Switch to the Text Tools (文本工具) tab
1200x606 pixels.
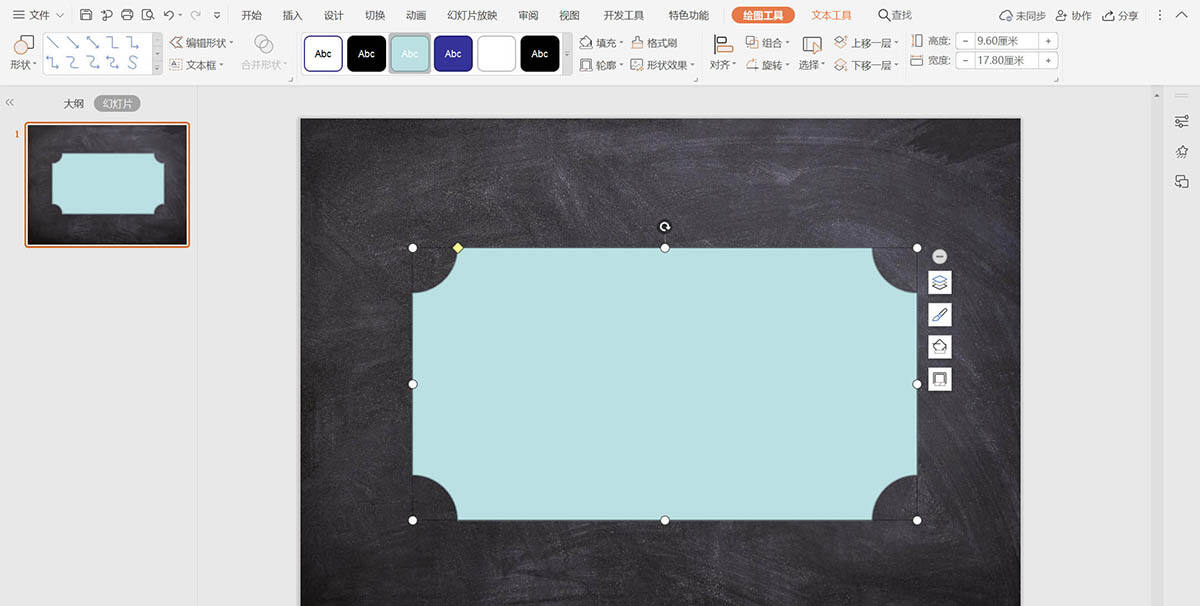(x=831, y=16)
